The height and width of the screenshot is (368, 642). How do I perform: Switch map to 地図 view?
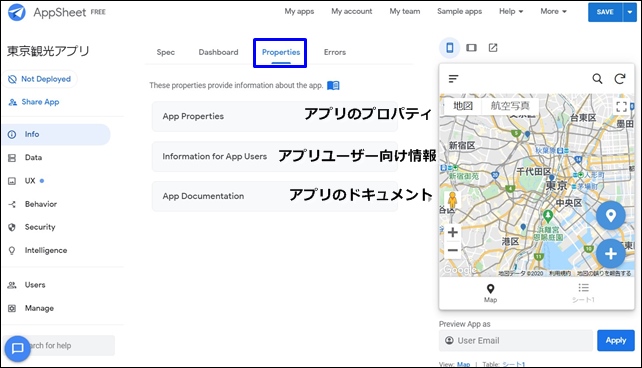(x=463, y=106)
